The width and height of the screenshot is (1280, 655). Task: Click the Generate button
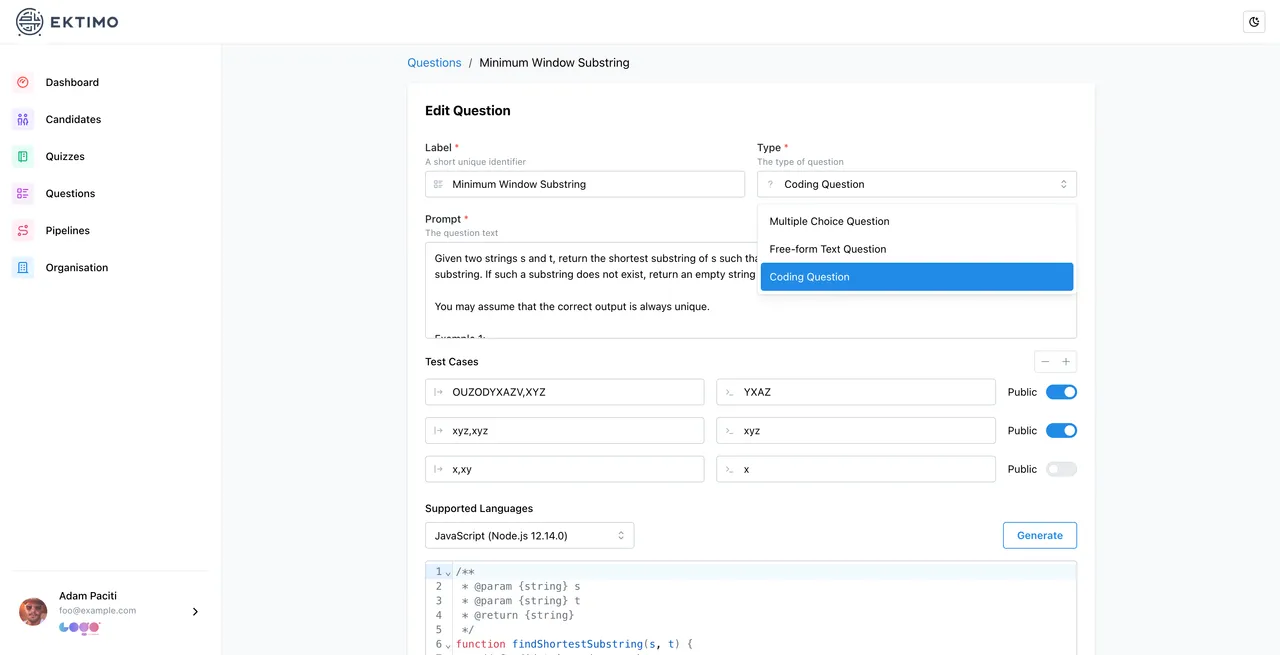click(x=1039, y=536)
